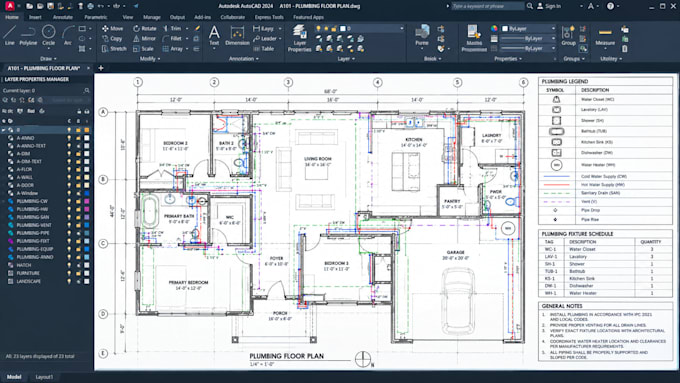Screen dimensions: 680x383
Task: Click the Leader annotation tool
Action: point(265,39)
